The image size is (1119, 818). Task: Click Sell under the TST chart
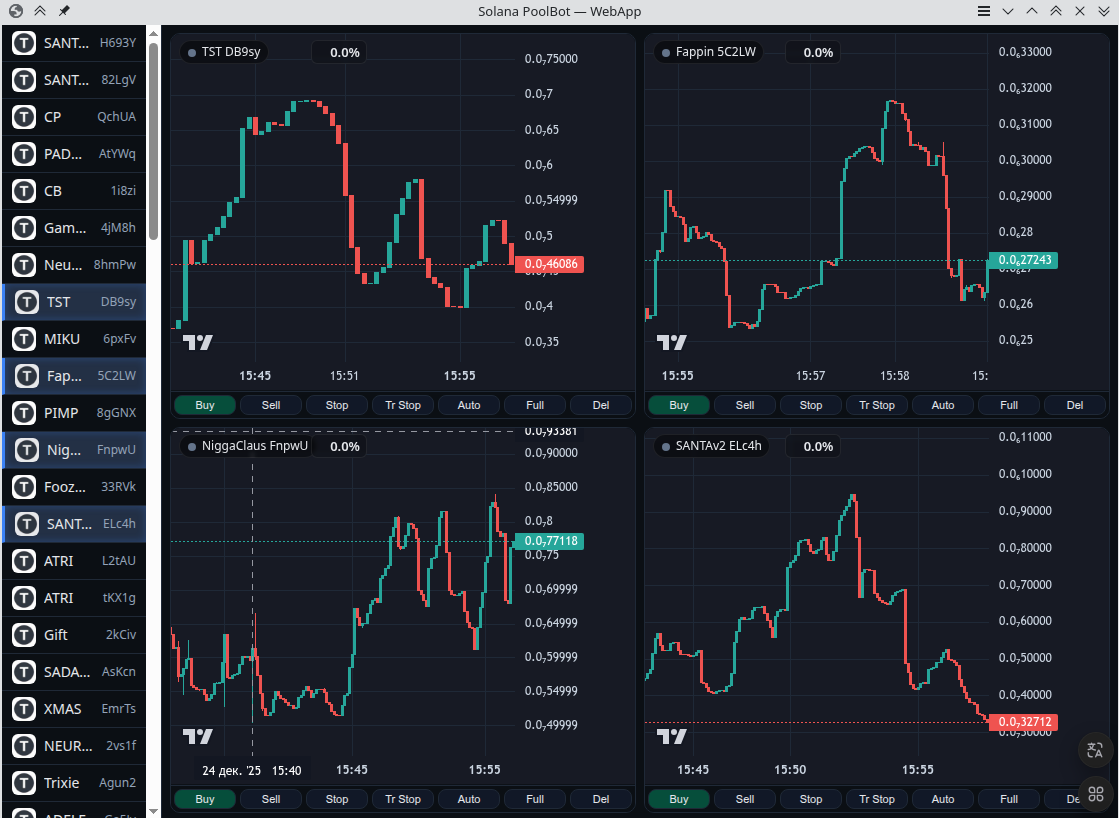click(271, 405)
